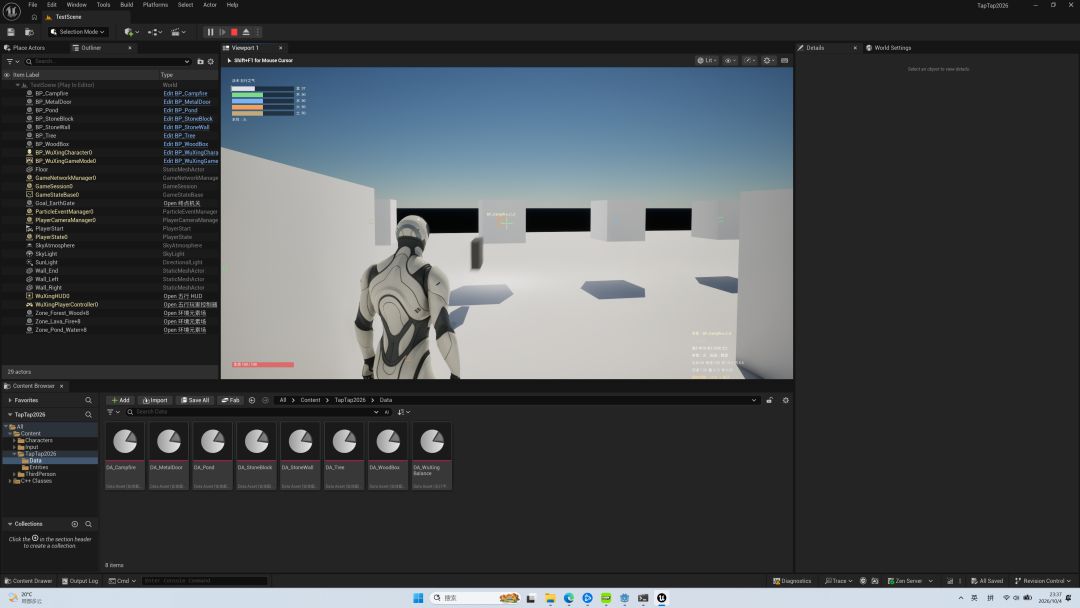
Task: Open the Edit BP_Campfire link
Action: pos(185,94)
